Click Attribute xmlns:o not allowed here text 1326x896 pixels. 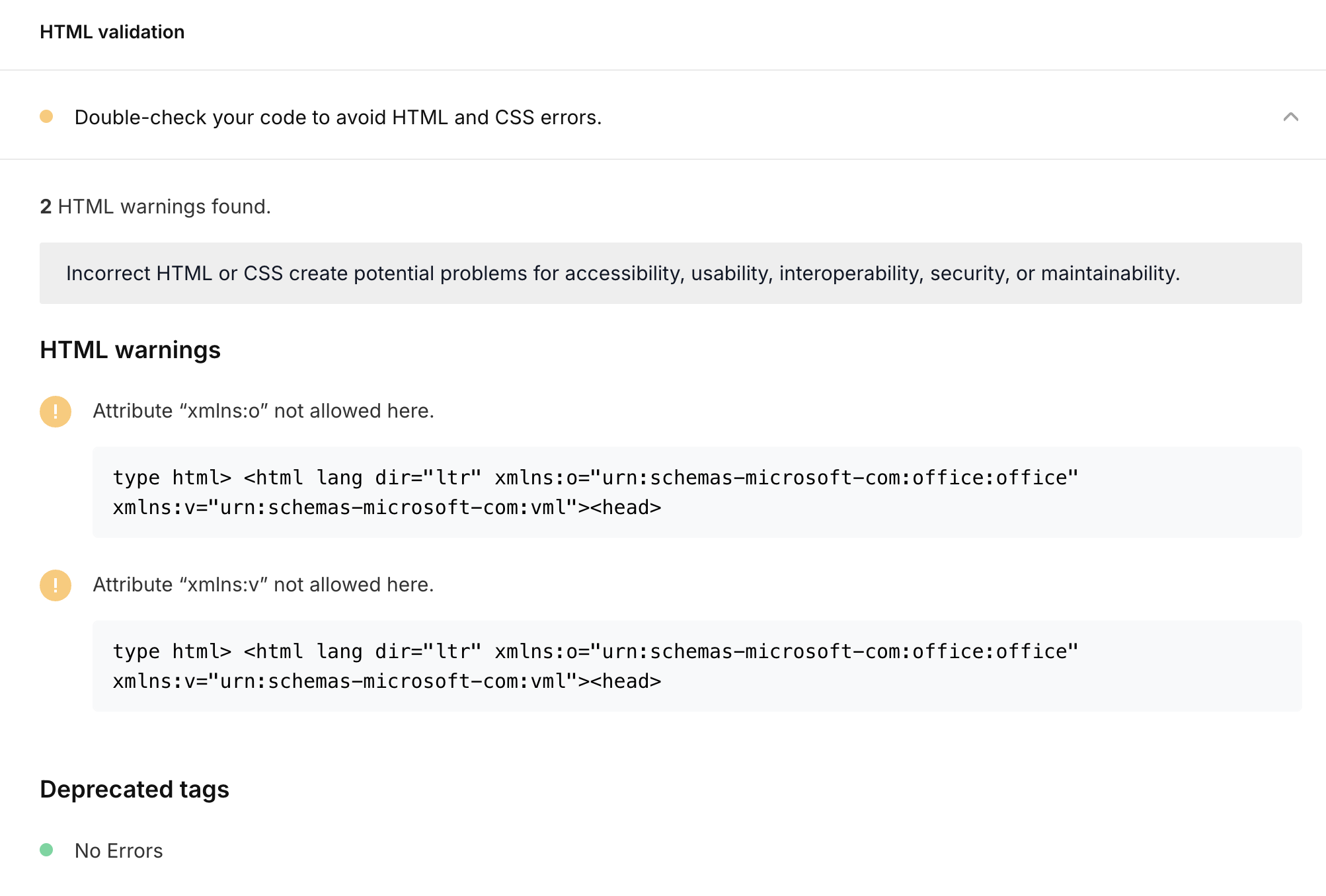(x=263, y=411)
